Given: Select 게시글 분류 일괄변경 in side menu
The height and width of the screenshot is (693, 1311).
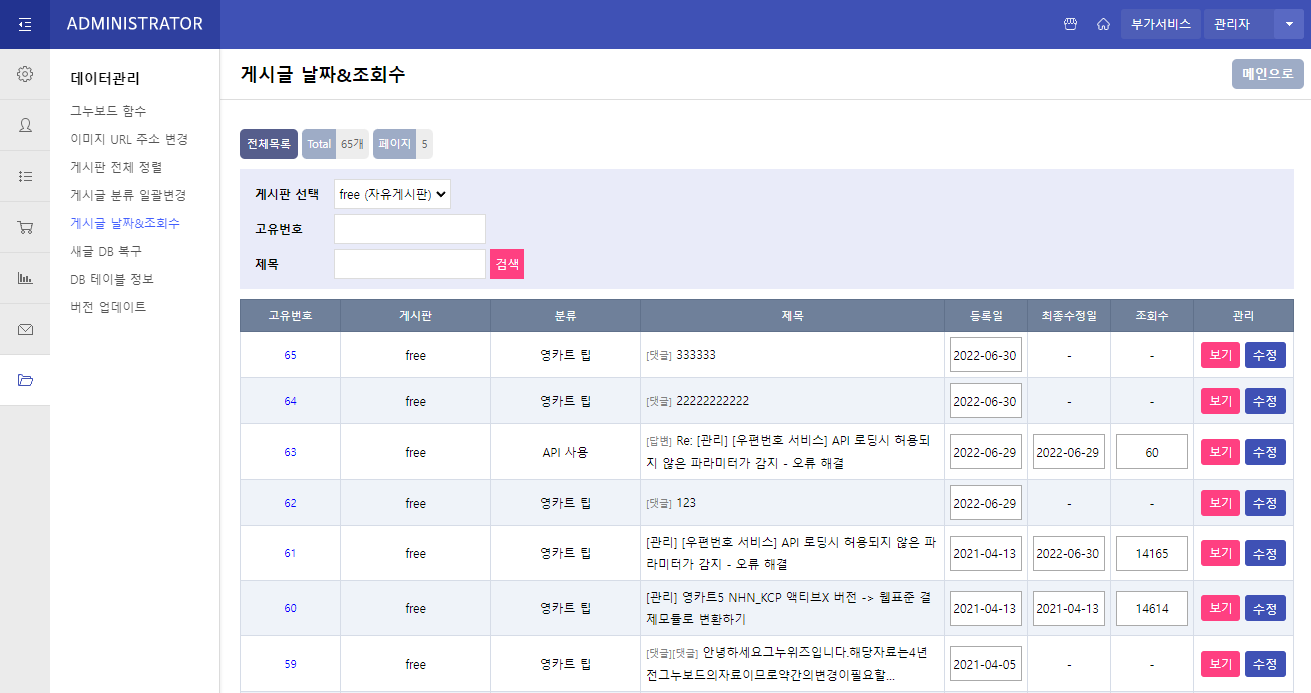Looking at the screenshot, I should point(128,195).
